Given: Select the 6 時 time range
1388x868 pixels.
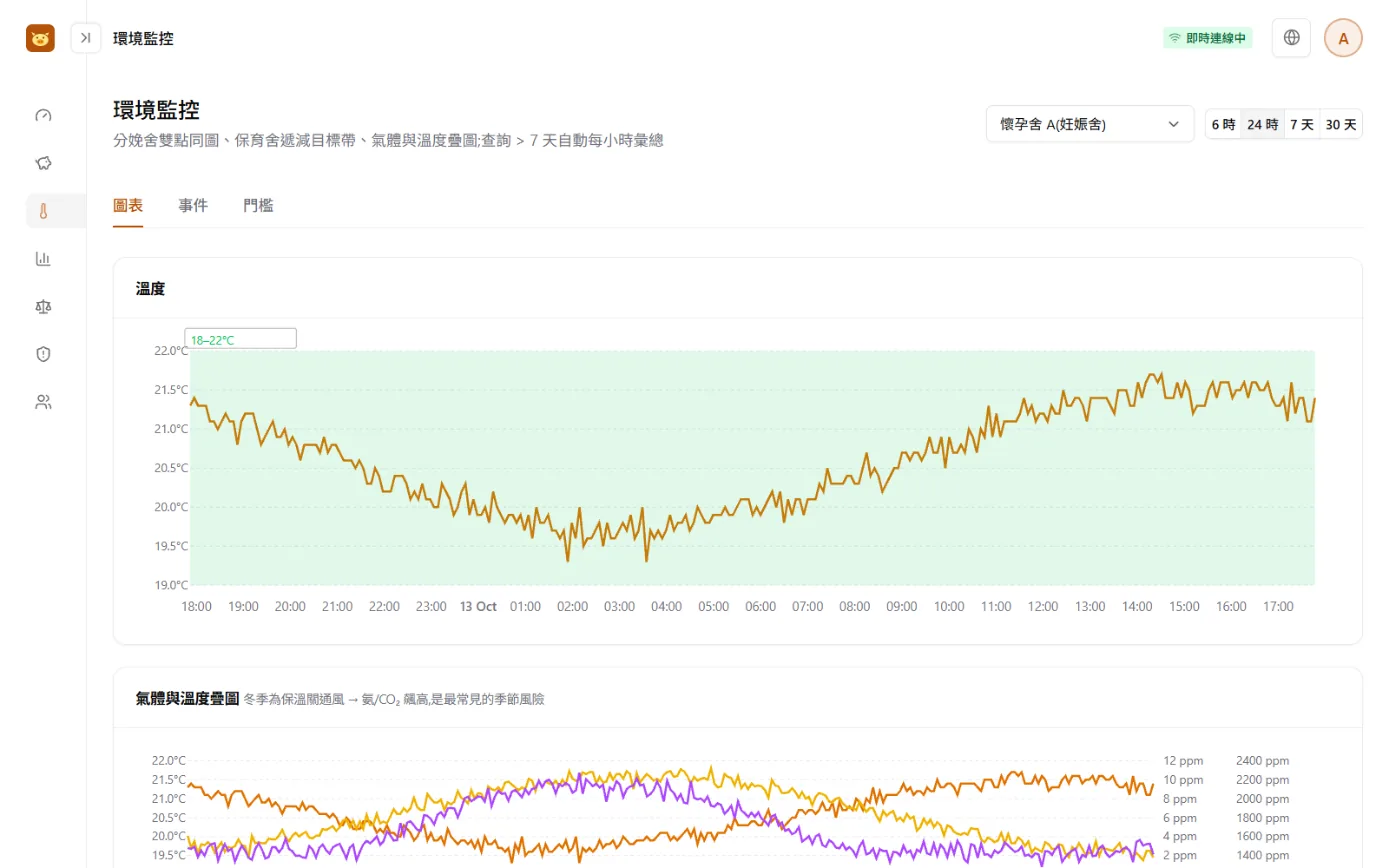Looking at the screenshot, I should [1223, 124].
